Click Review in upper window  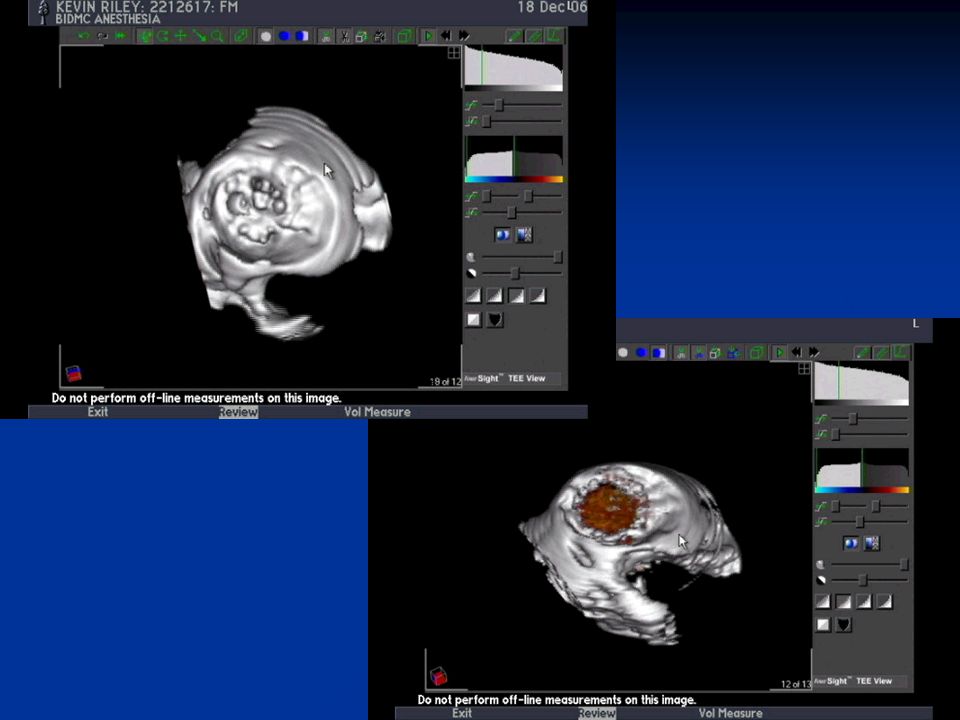(238, 412)
